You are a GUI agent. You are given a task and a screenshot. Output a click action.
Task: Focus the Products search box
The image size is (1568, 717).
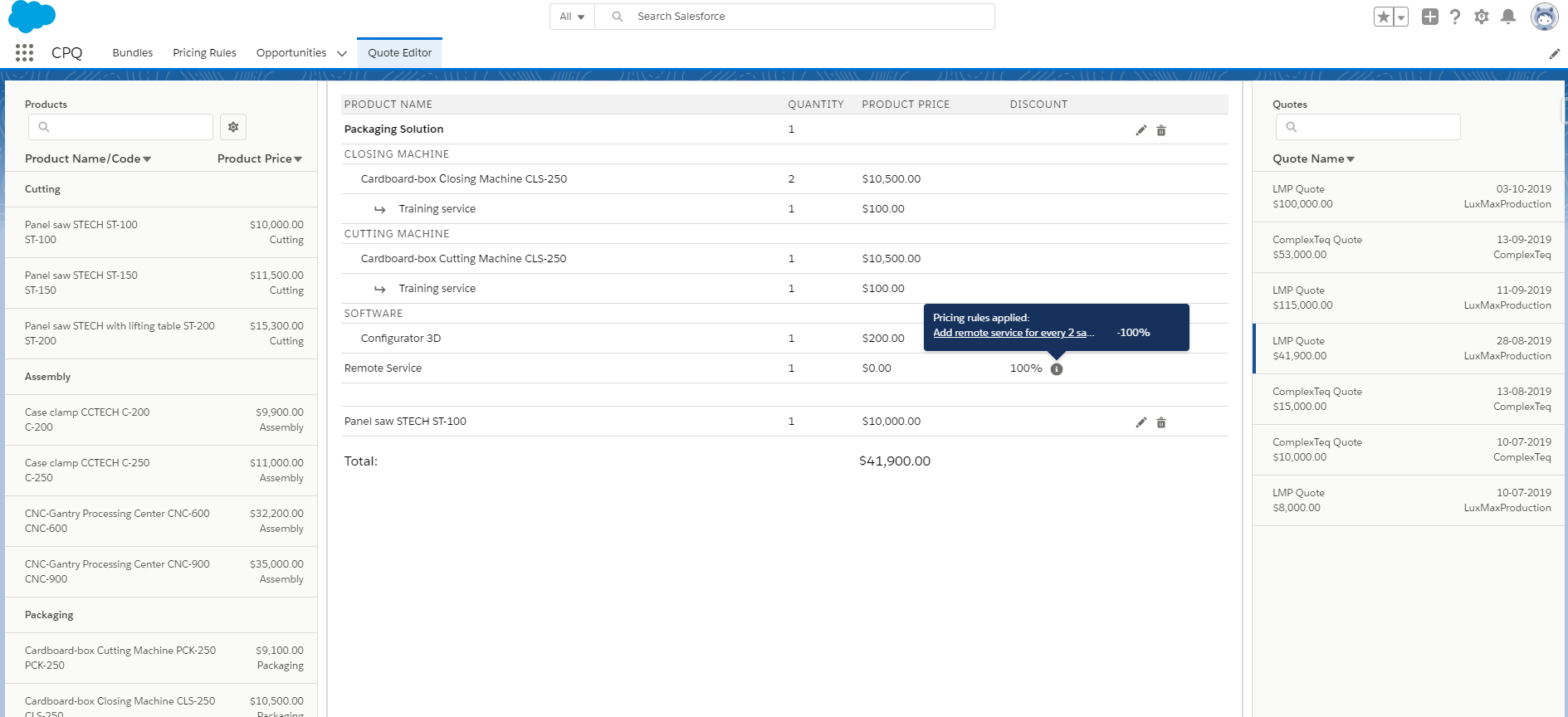120,127
